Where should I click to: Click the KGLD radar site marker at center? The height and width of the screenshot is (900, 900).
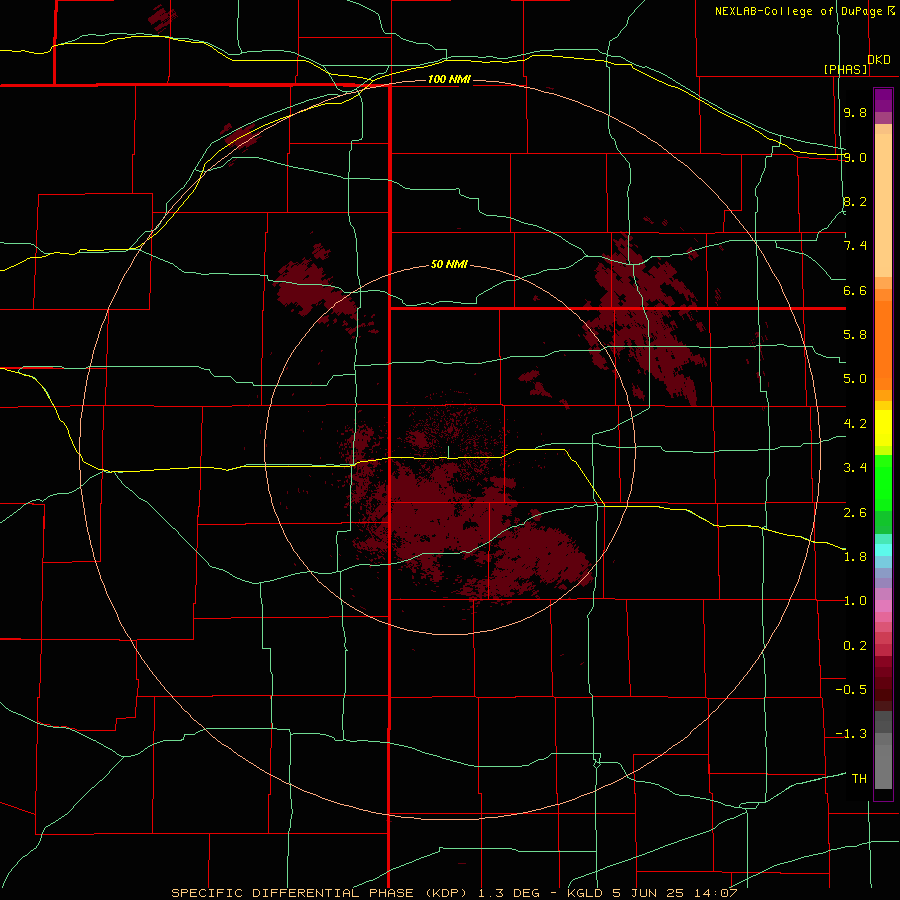pos(448,452)
